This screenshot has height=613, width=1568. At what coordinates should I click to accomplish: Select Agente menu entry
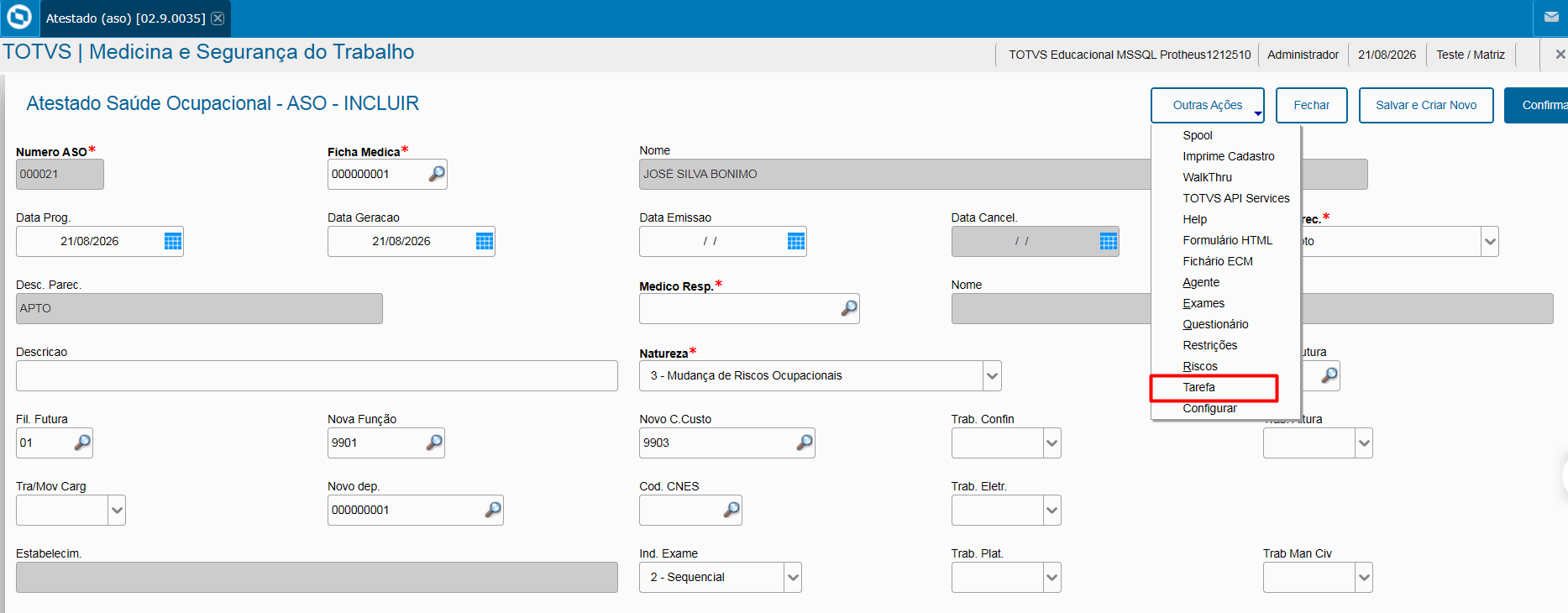point(1201,282)
